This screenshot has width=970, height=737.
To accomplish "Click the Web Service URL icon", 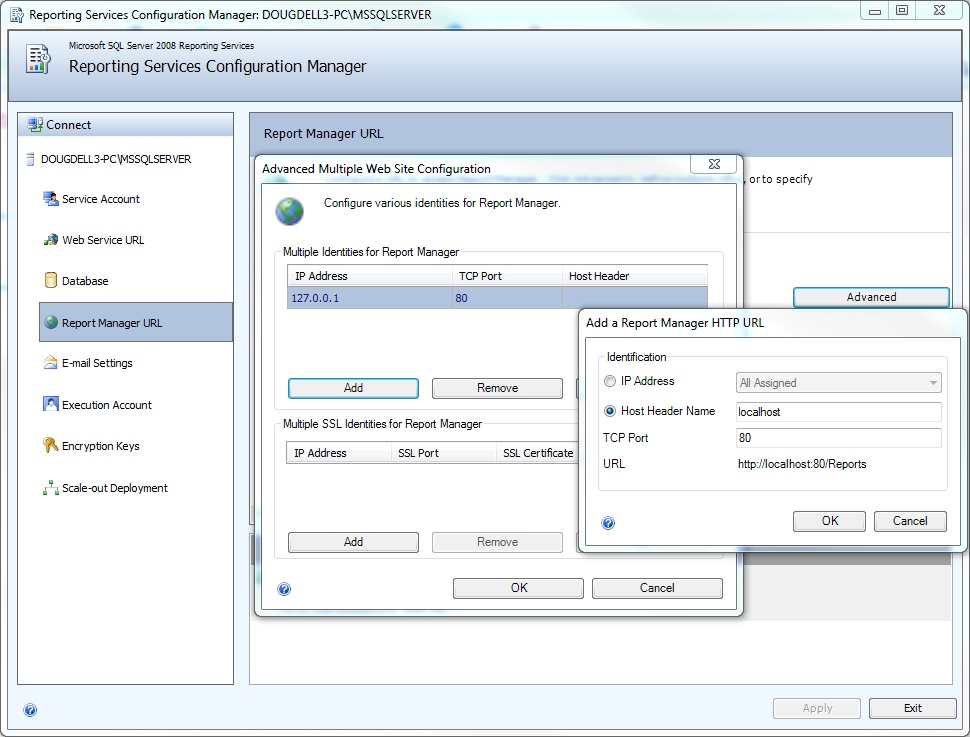I will click(51, 239).
